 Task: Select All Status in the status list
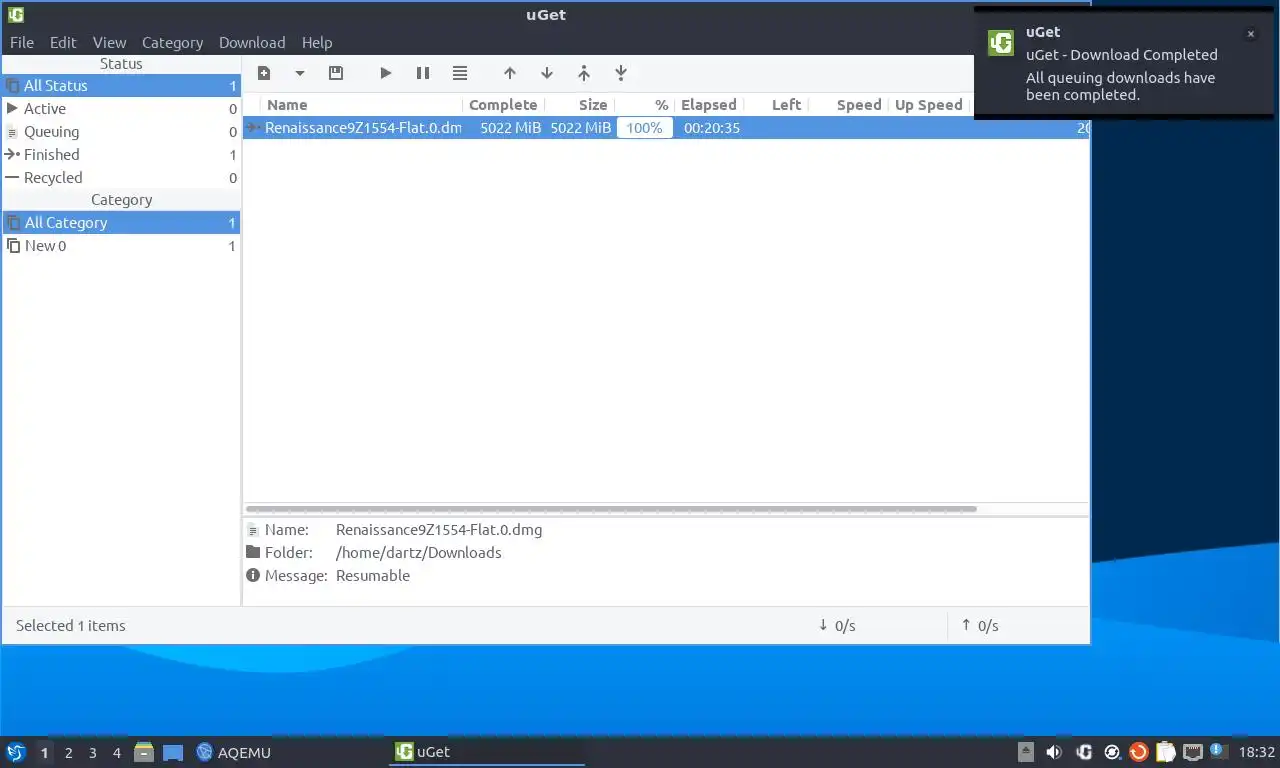click(121, 86)
